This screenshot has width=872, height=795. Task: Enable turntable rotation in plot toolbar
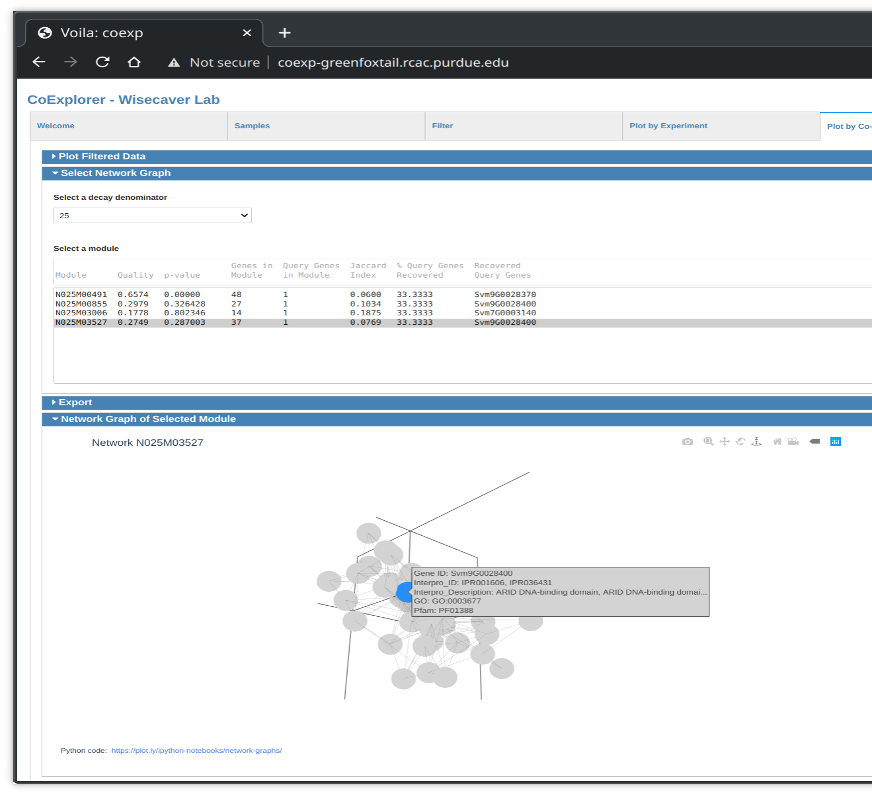coord(757,441)
